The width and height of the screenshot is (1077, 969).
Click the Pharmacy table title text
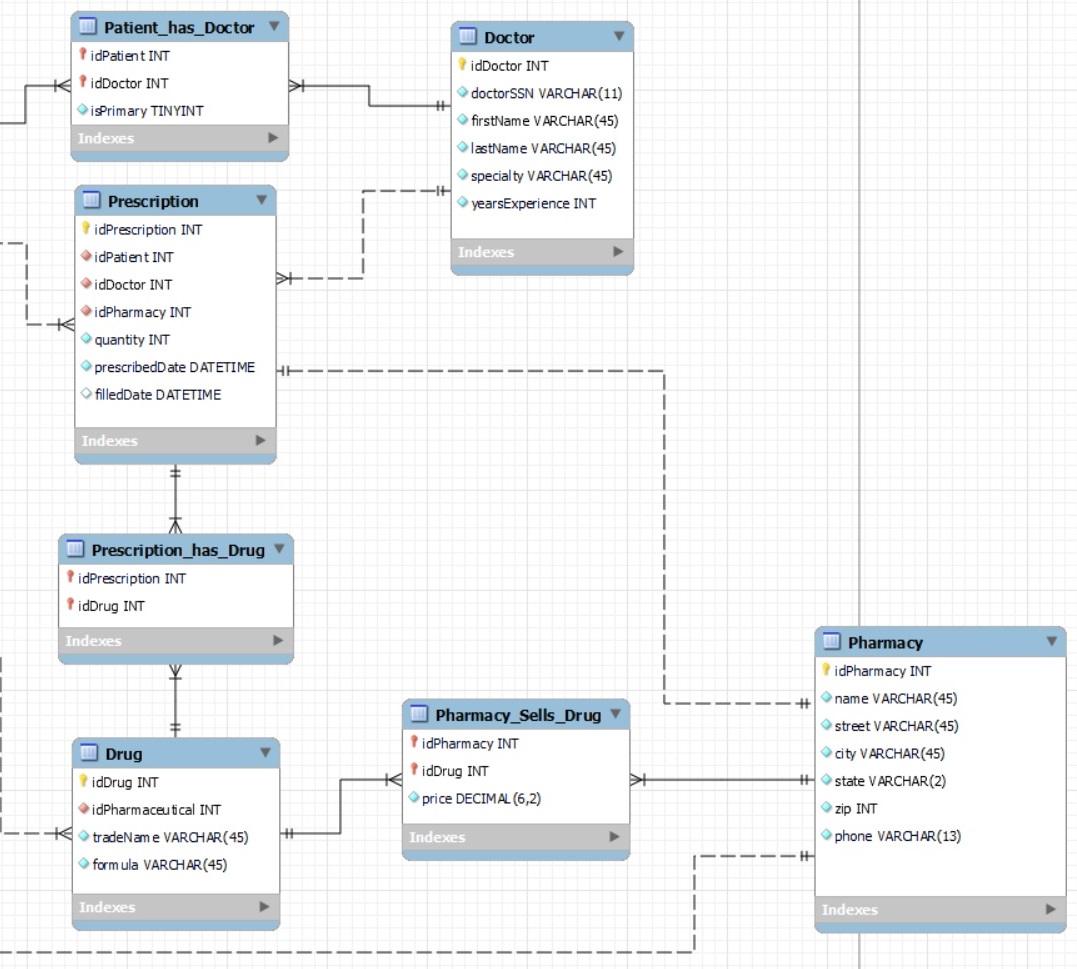pyautogui.click(x=885, y=642)
